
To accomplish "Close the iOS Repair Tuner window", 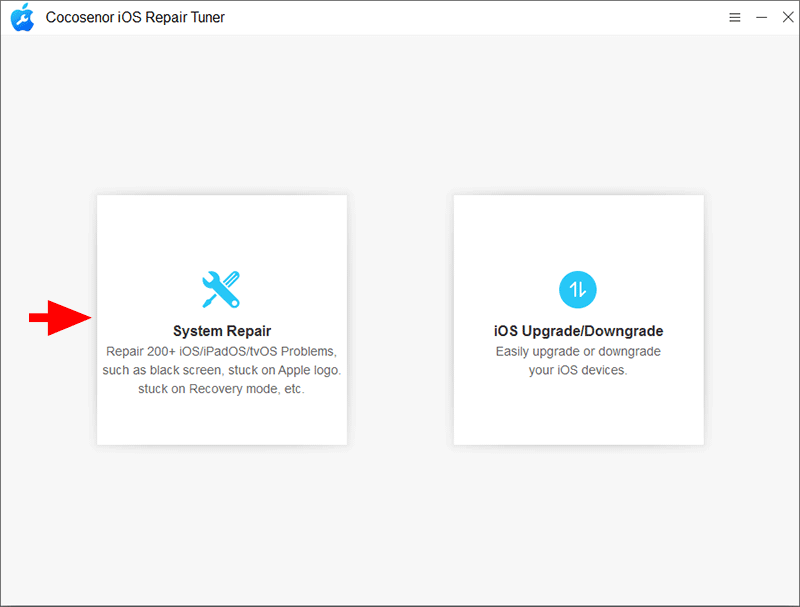I will coord(788,17).
